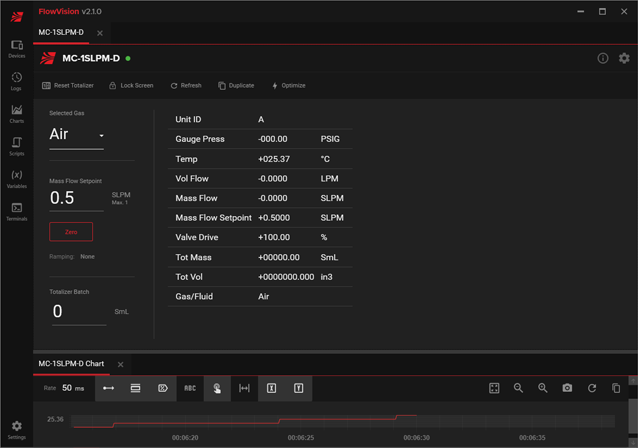Open Terminals from the sidebar
638x448 pixels.
[17, 211]
